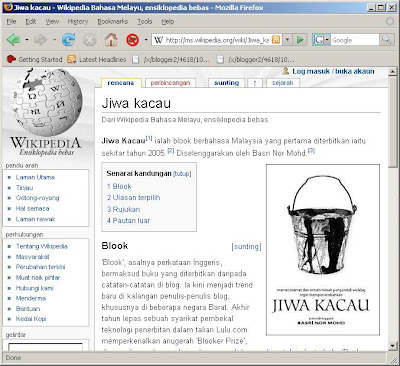
Task: Click the page scrollbar up arrow
Action: [x=393, y=71]
